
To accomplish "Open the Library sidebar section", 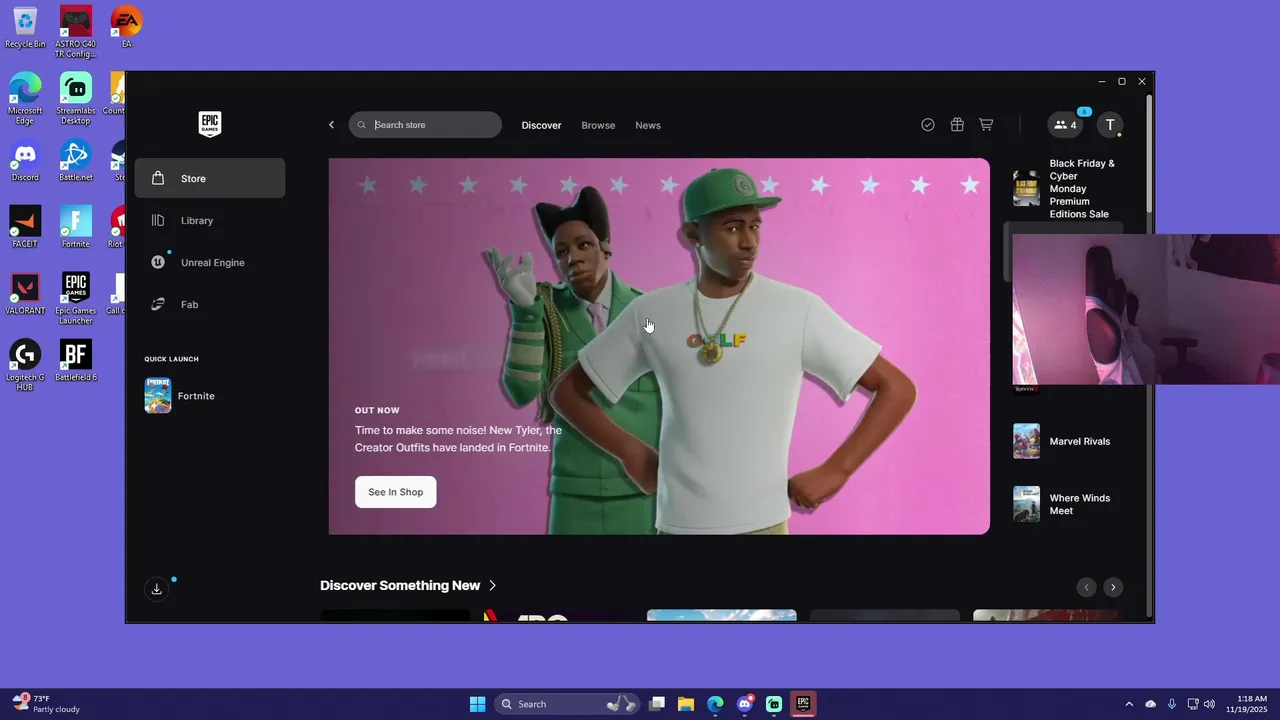I will click(x=210, y=220).
